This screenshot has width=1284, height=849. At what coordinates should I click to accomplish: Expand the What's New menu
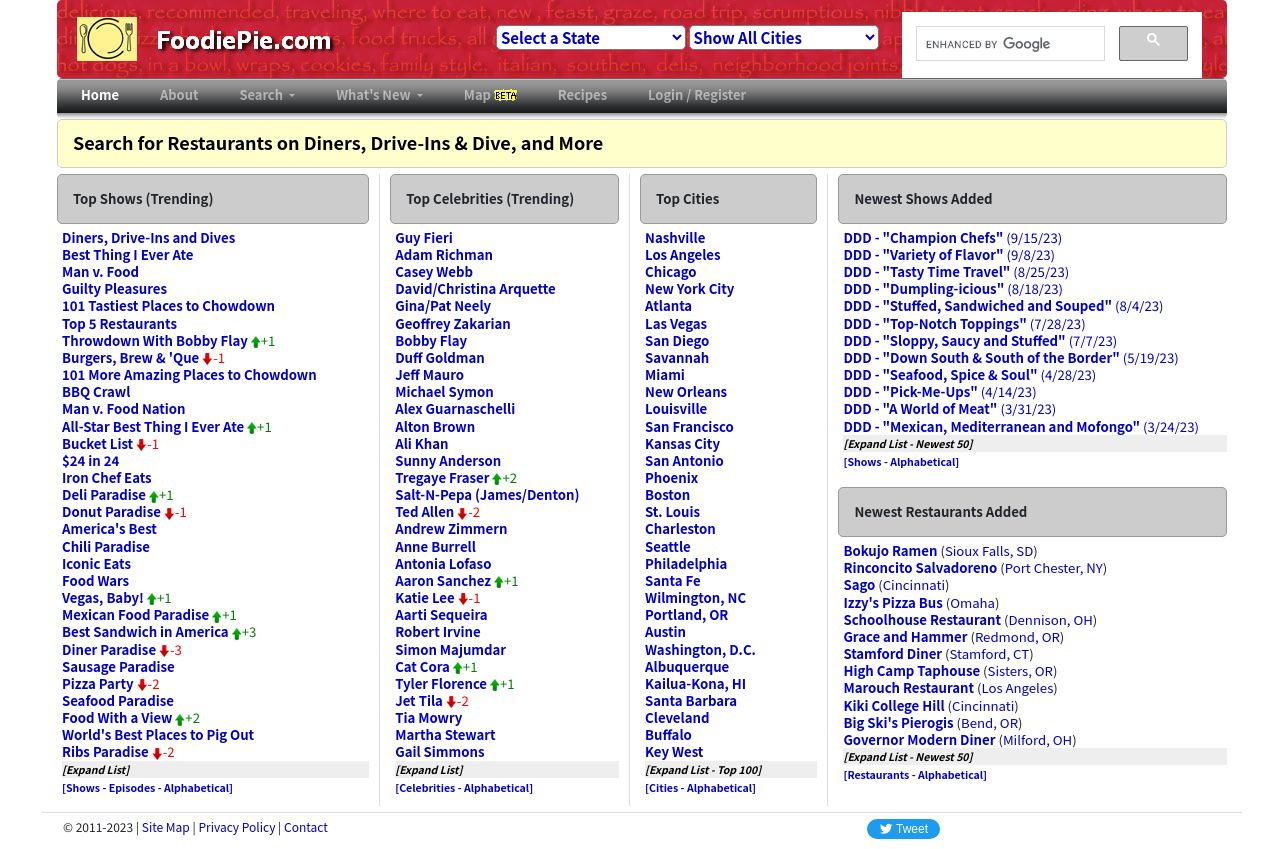pyautogui.click(x=379, y=95)
